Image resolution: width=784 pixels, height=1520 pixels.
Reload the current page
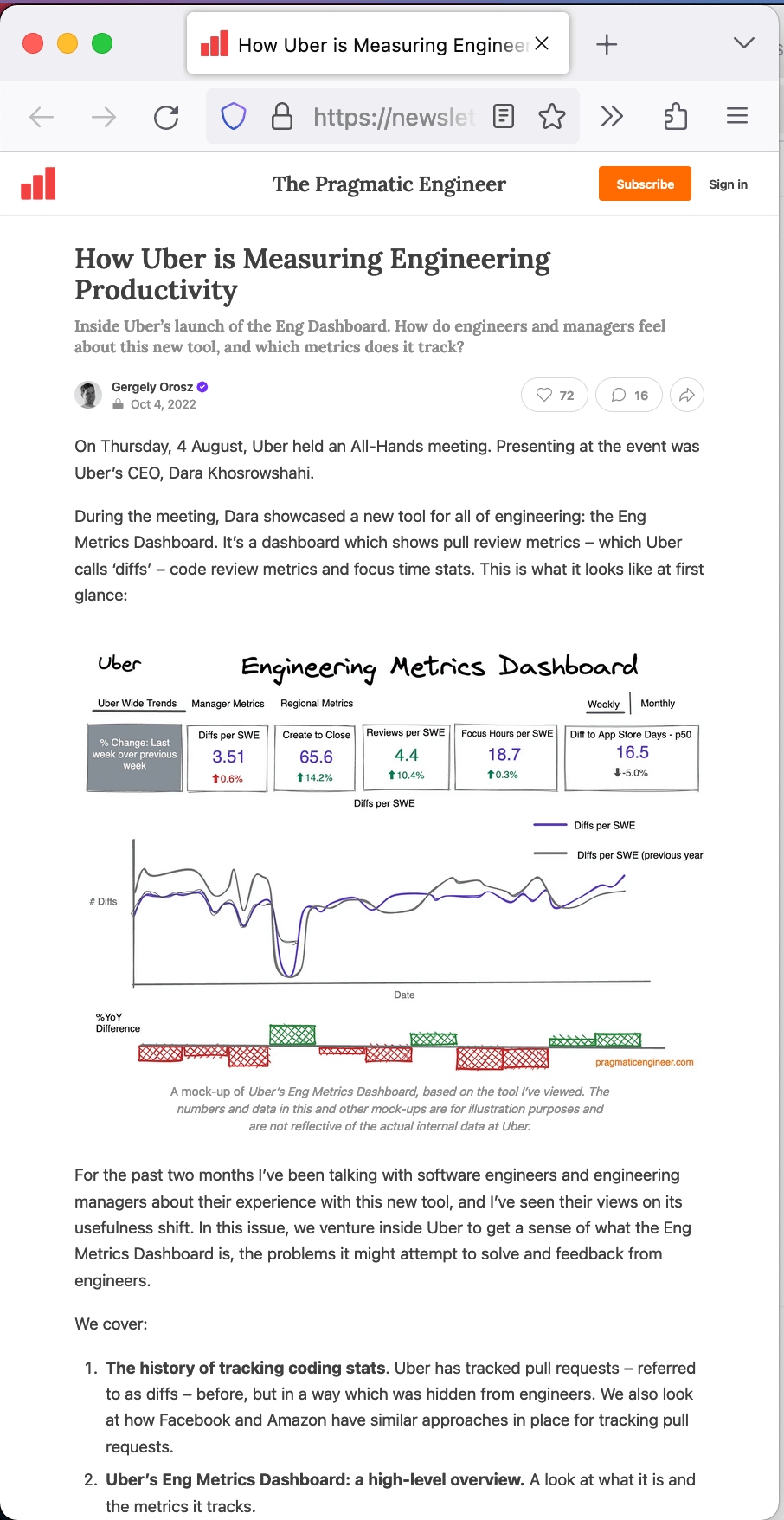coord(166,117)
